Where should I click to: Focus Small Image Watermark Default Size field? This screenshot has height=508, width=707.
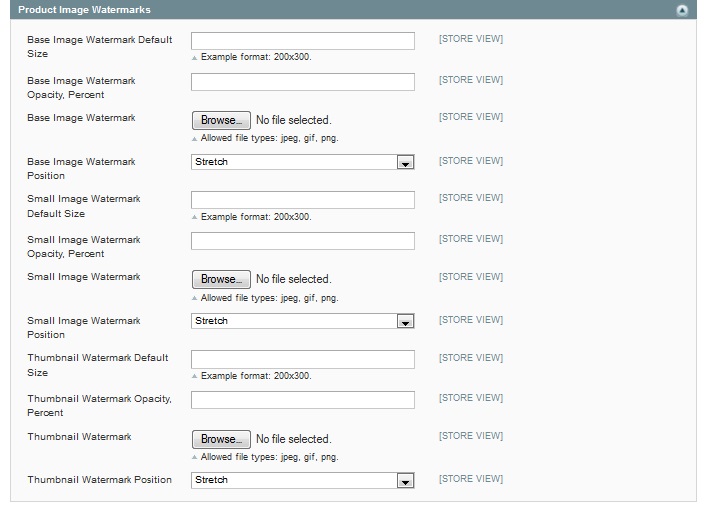[x=303, y=200]
